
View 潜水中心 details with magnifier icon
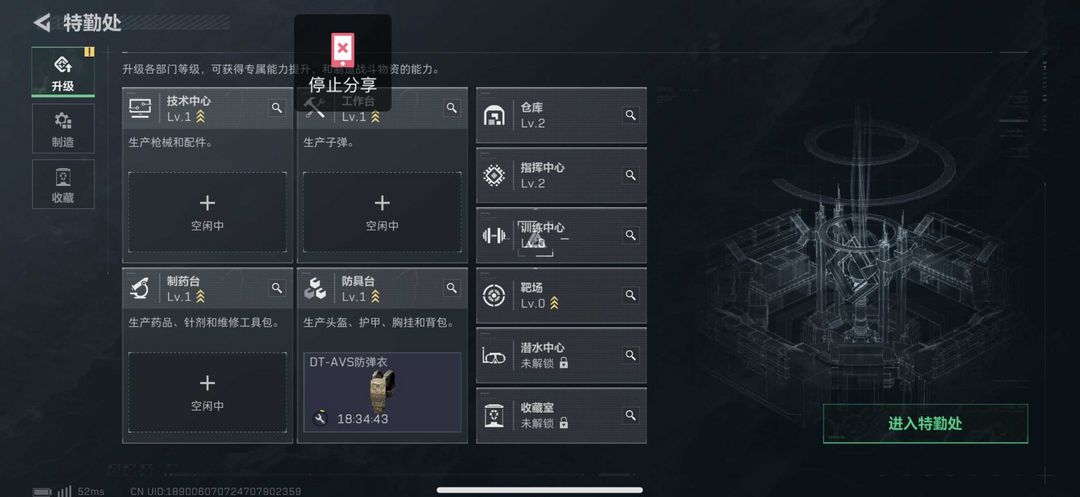tap(630, 355)
